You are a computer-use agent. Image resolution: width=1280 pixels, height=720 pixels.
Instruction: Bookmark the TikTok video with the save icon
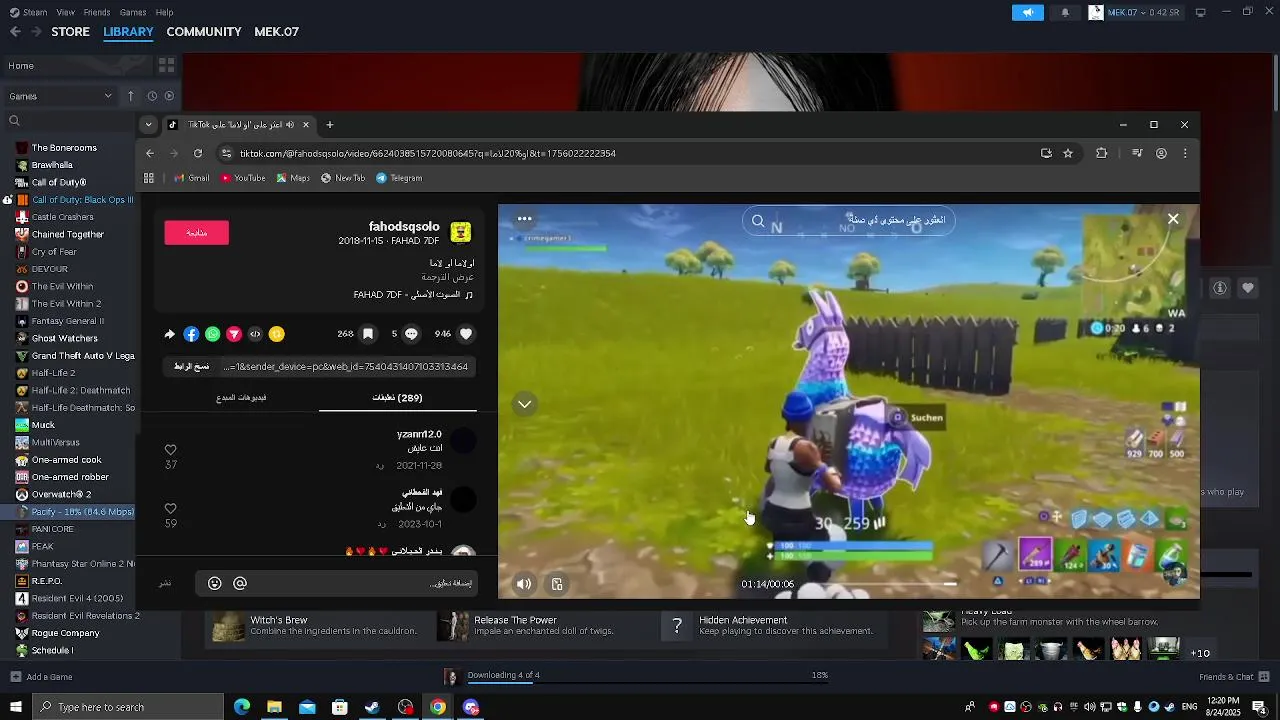pyautogui.click(x=368, y=334)
